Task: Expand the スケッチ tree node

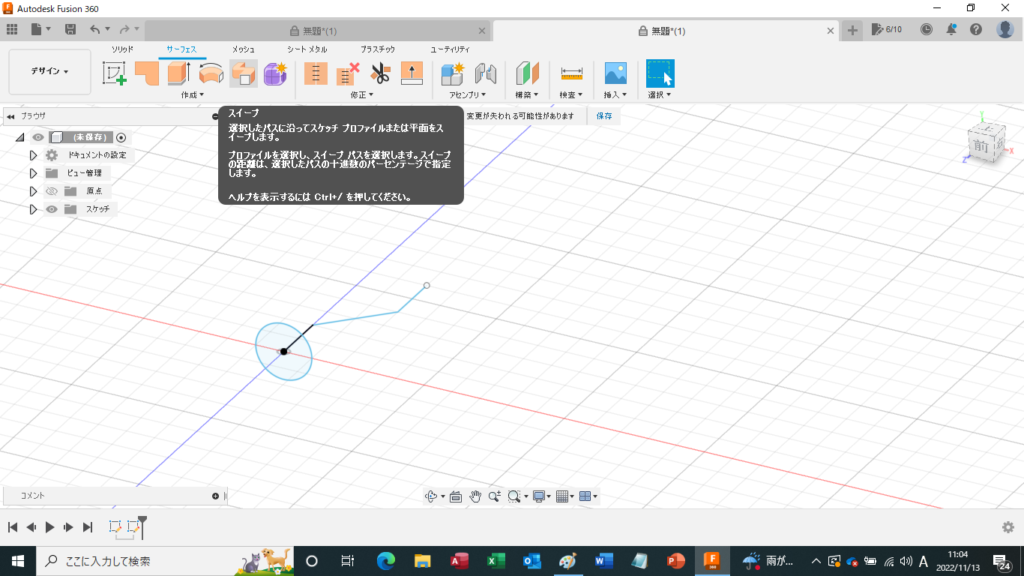Action: (x=33, y=209)
